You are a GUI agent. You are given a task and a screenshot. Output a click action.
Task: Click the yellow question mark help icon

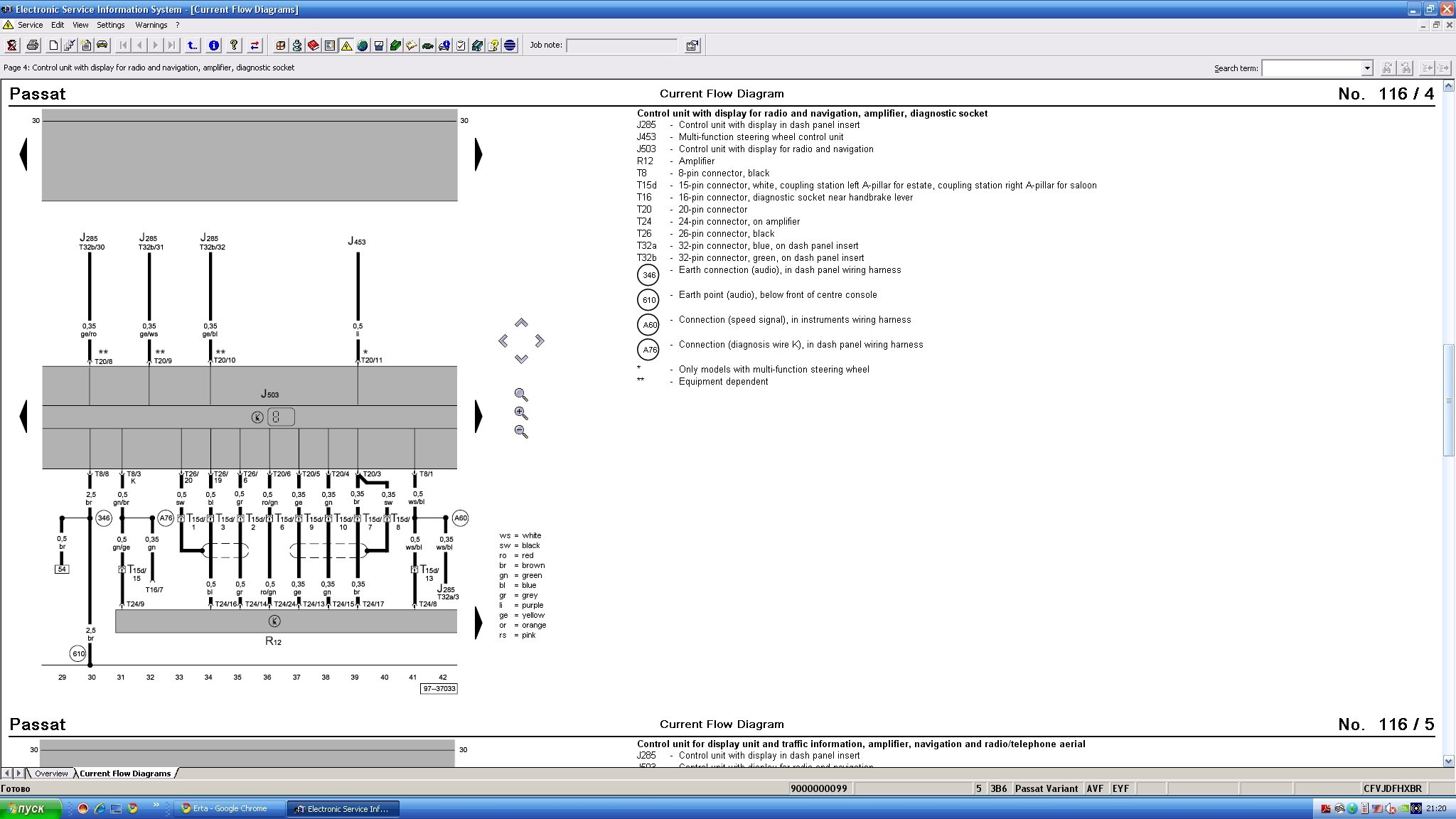(x=234, y=45)
